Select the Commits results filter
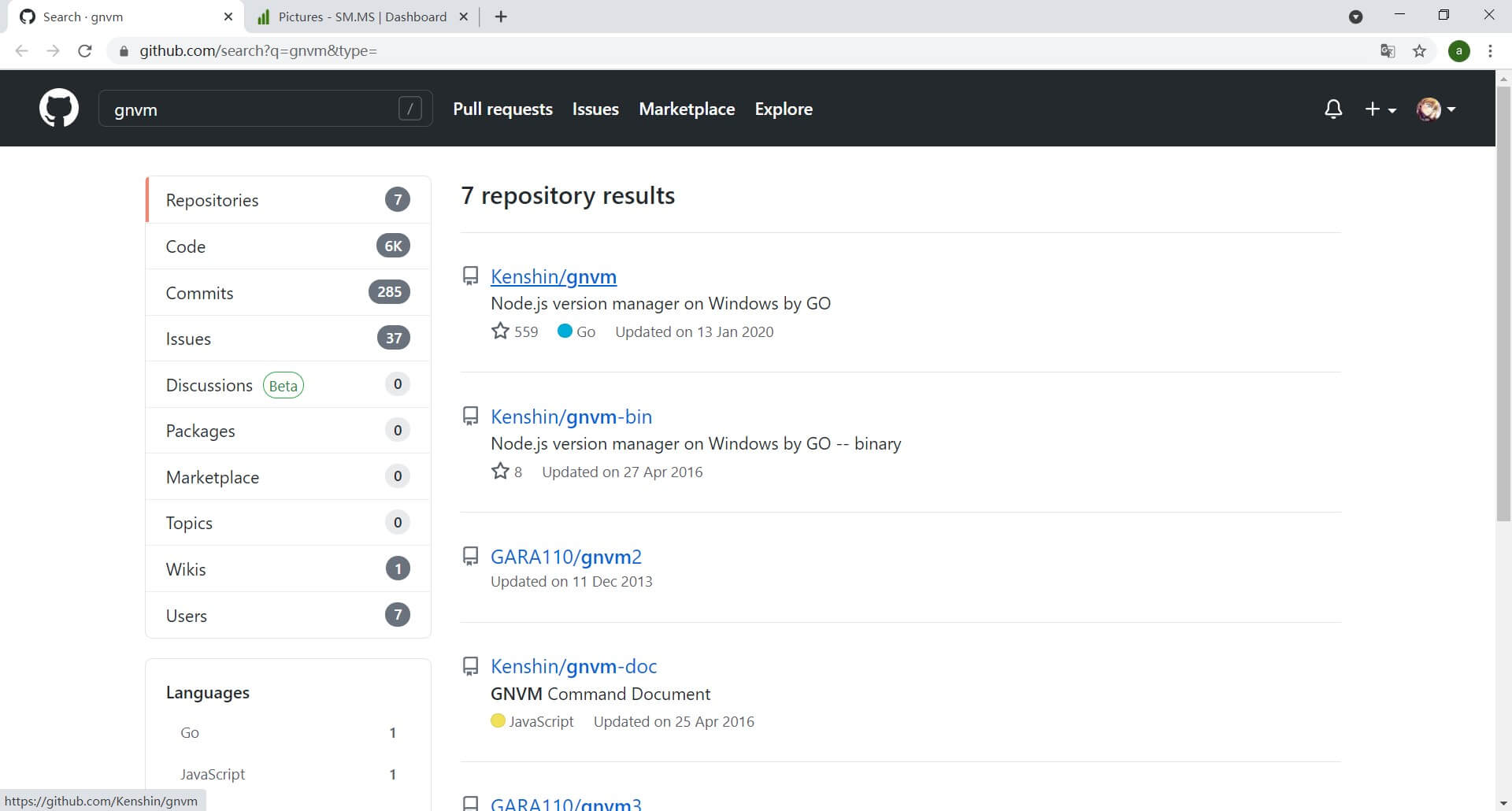This screenshot has height=811, width=1512. (288, 293)
